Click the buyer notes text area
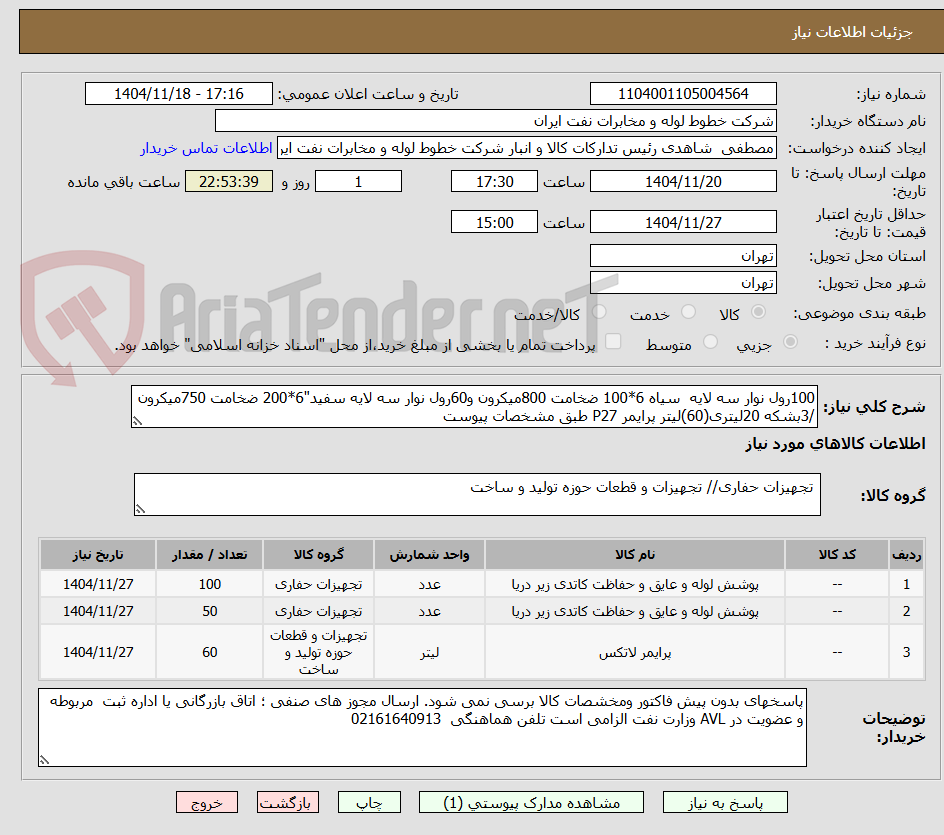This screenshot has width=944, height=835. point(422,728)
